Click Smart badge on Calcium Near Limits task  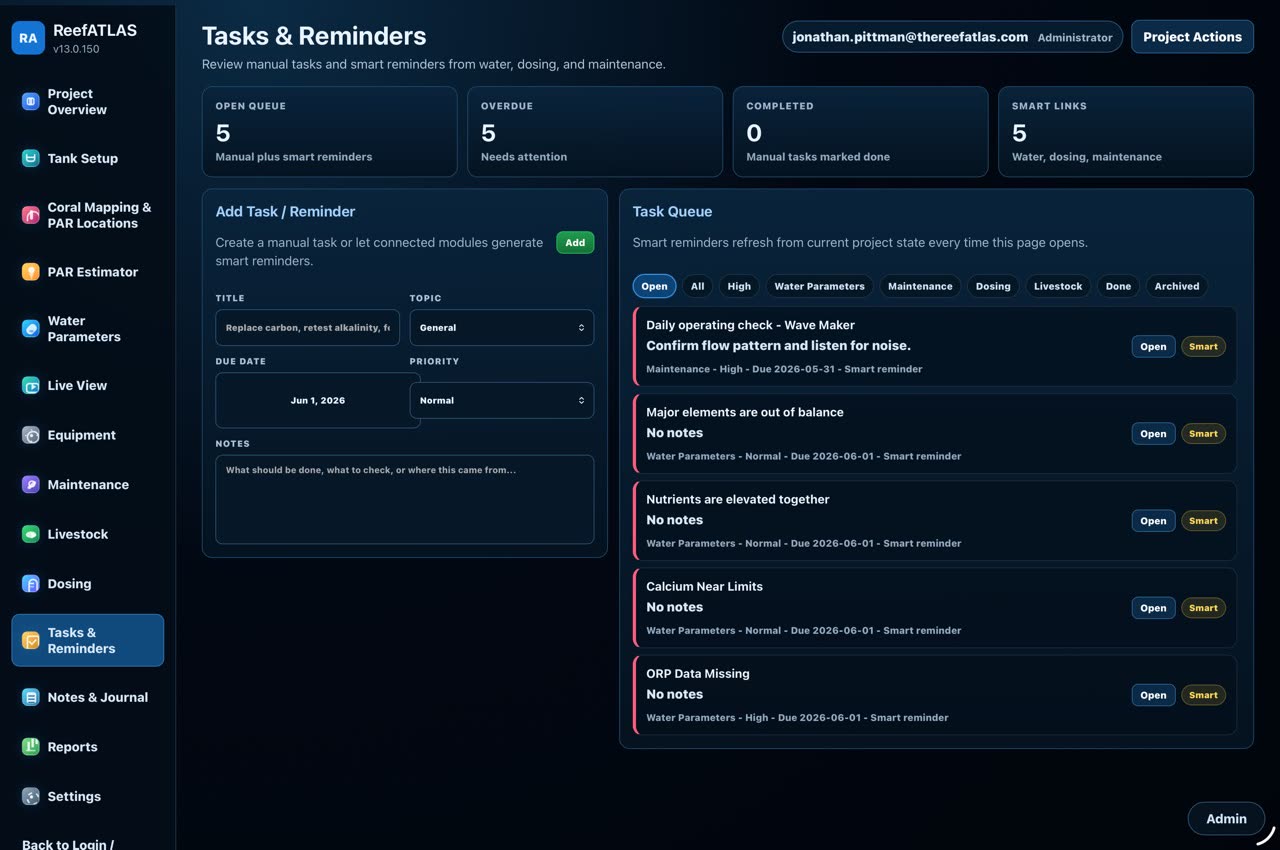click(x=1203, y=608)
